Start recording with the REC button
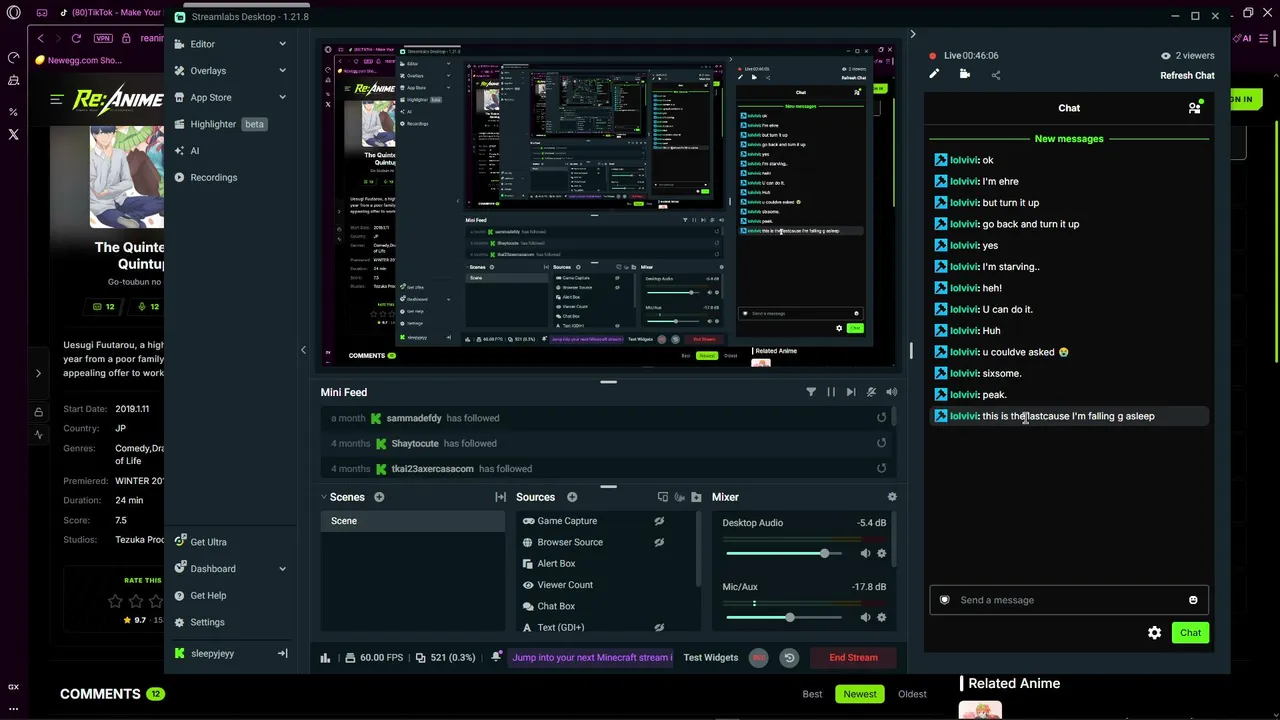1280x720 pixels. 759,657
